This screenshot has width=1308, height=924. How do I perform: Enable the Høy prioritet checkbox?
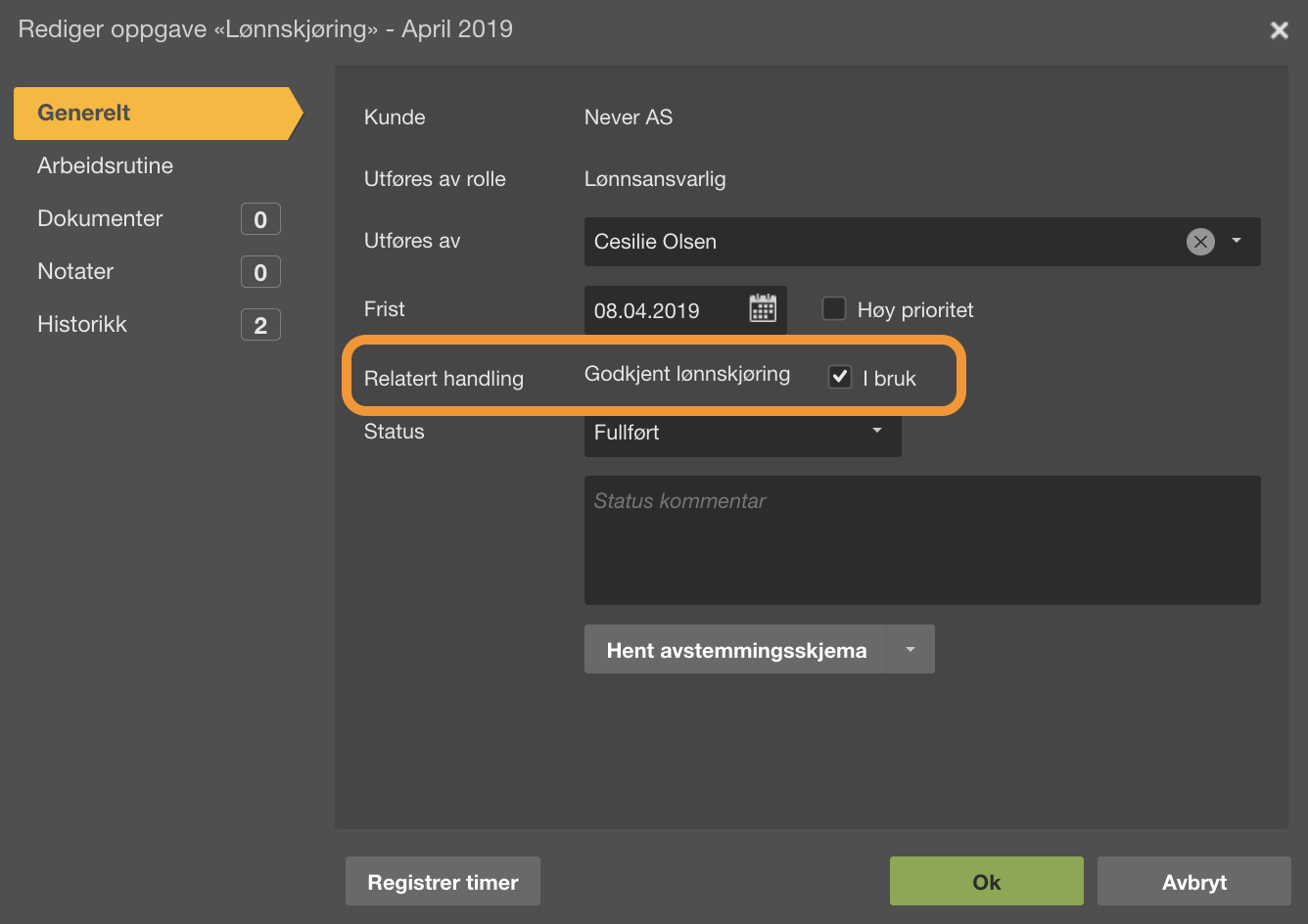coord(834,309)
